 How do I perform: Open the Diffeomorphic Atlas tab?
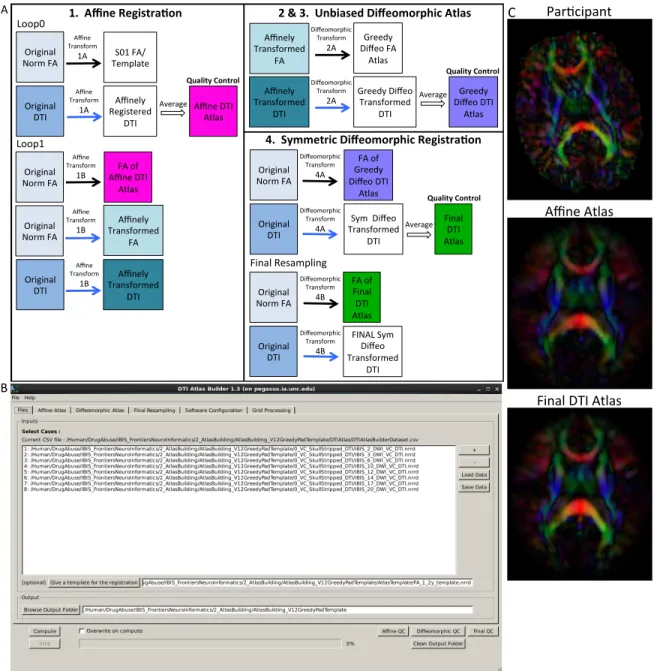[x=100, y=410]
